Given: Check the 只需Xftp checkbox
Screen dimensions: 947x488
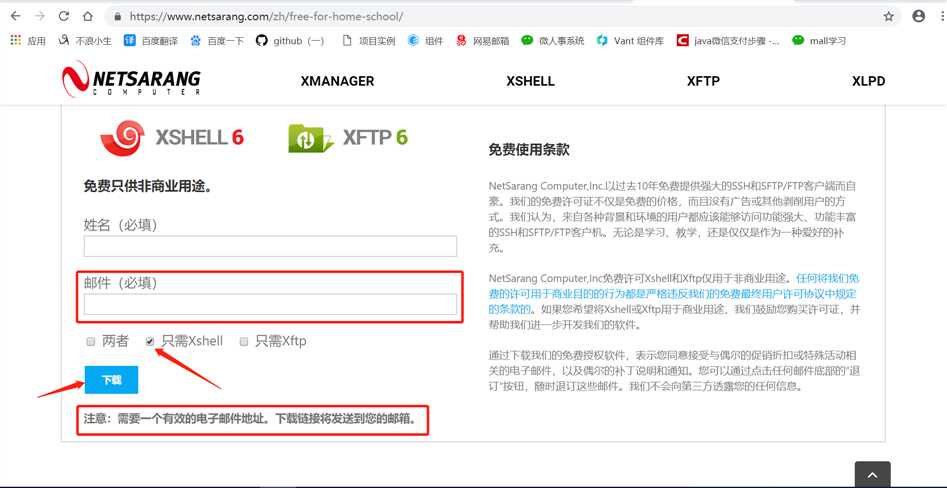Looking at the screenshot, I should pyautogui.click(x=244, y=342).
